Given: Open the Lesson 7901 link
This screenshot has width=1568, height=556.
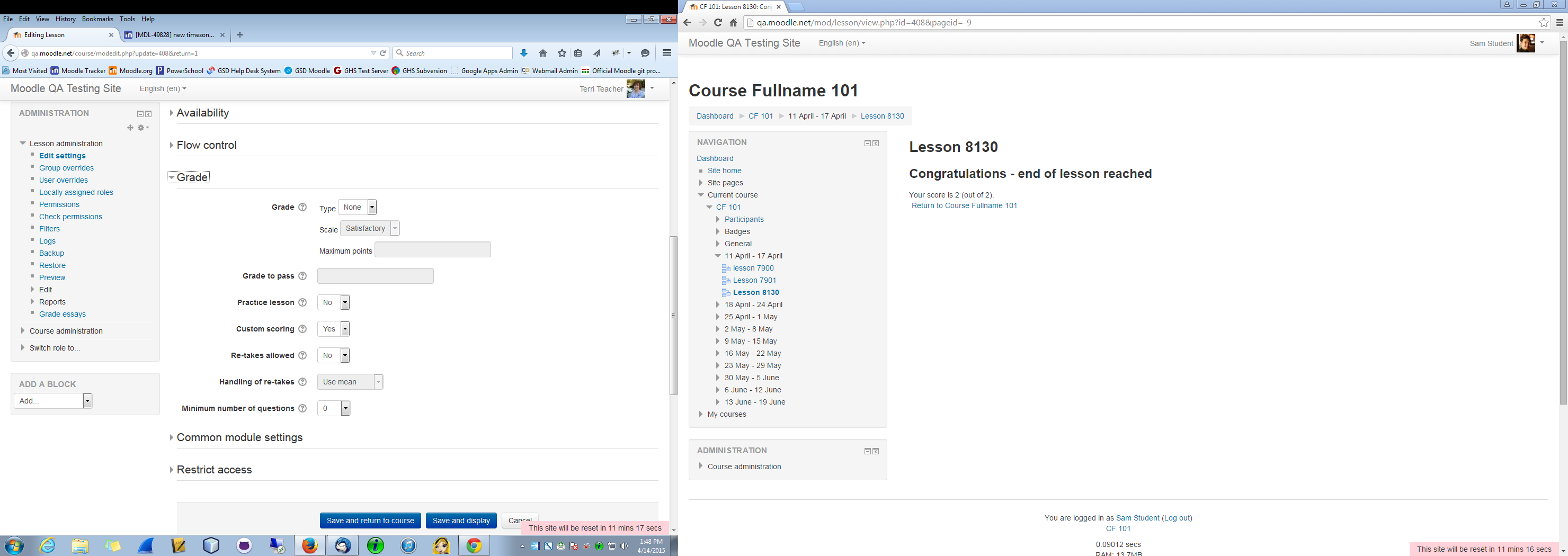Looking at the screenshot, I should (754, 281).
